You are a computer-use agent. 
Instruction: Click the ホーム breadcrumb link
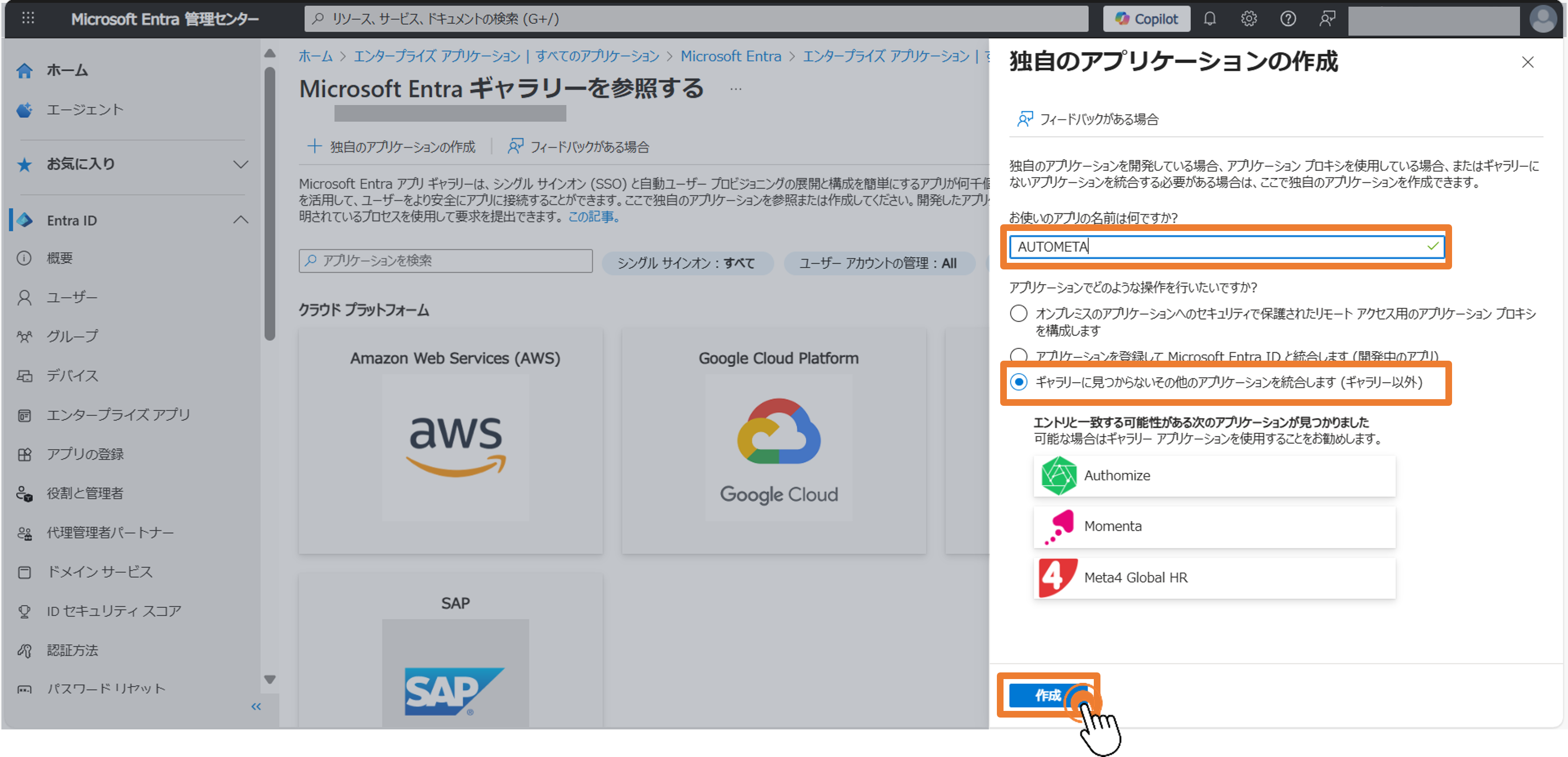[x=316, y=56]
